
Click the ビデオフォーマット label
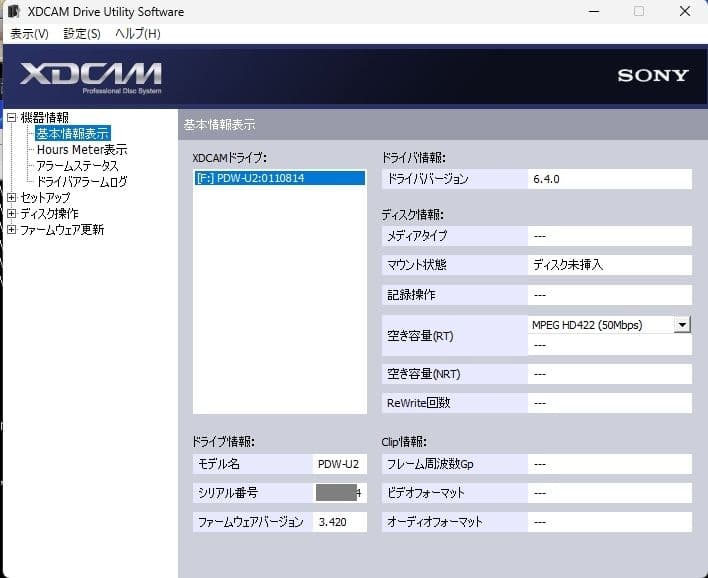coord(426,493)
